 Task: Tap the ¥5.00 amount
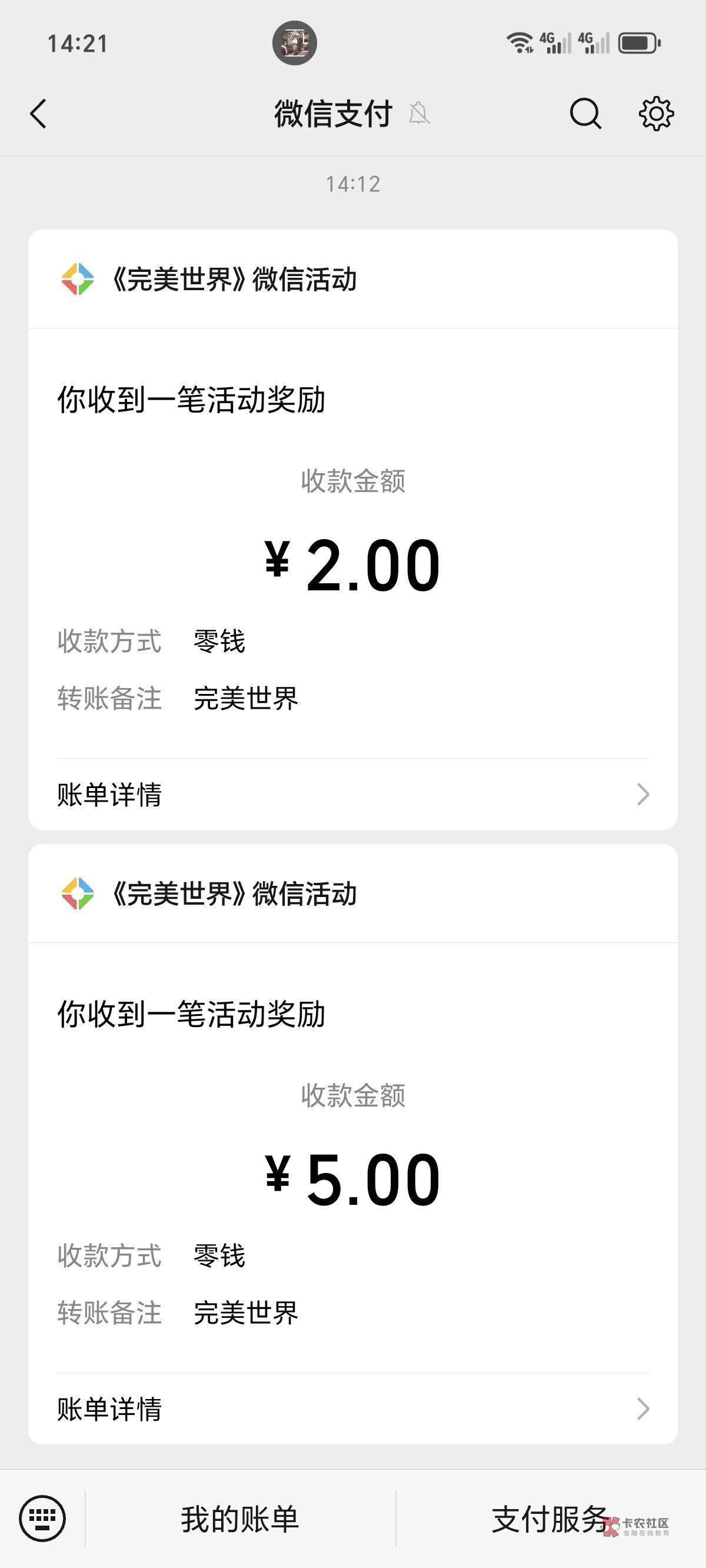click(353, 1180)
